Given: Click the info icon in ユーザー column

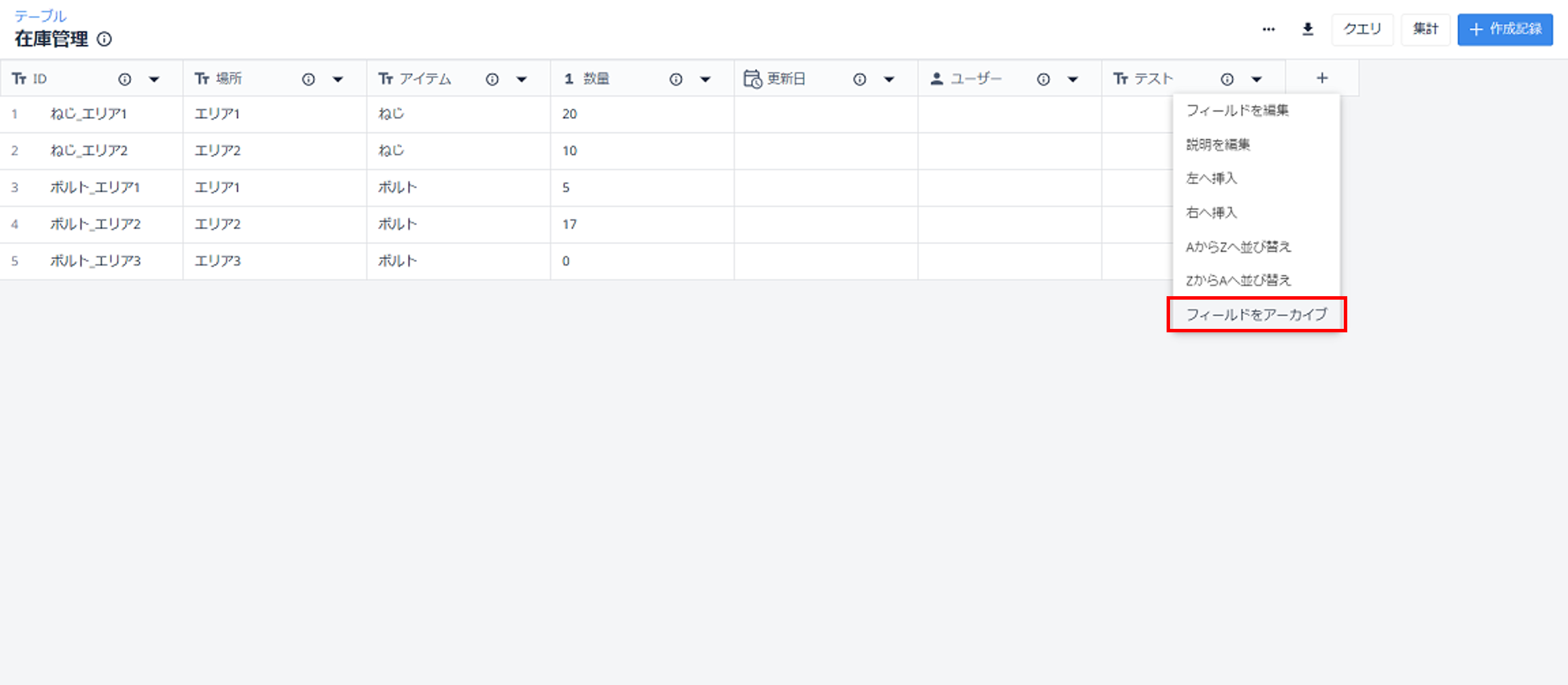Looking at the screenshot, I should pos(1043,79).
